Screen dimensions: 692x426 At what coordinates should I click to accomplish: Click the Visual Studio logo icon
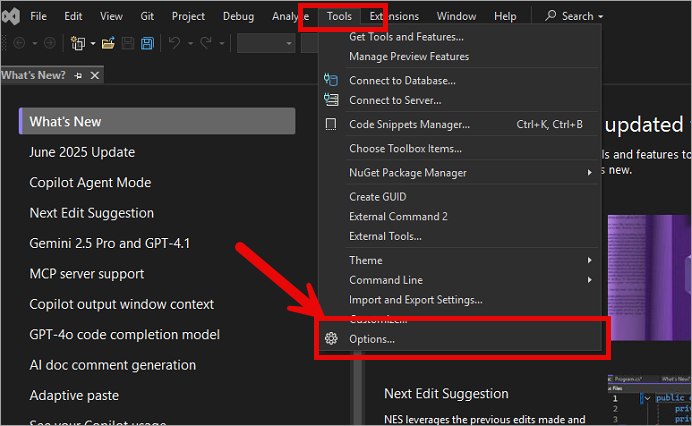pyautogui.click(x=11, y=16)
